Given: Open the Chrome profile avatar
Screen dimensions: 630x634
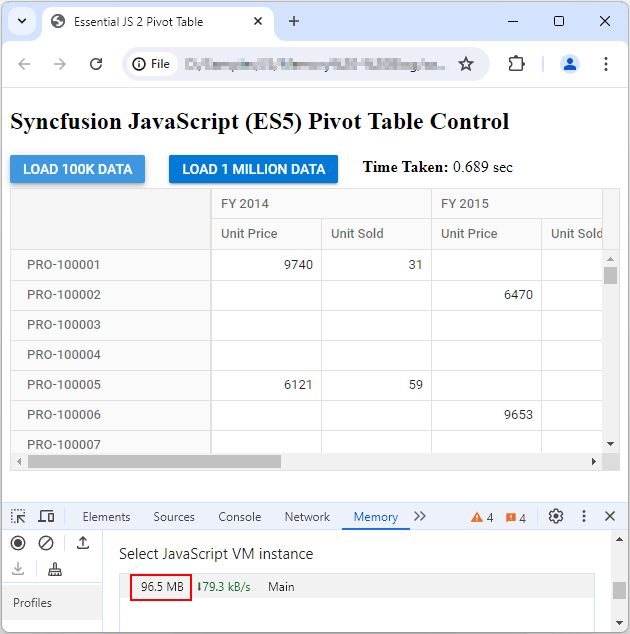Looking at the screenshot, I should tap(570, 64).
